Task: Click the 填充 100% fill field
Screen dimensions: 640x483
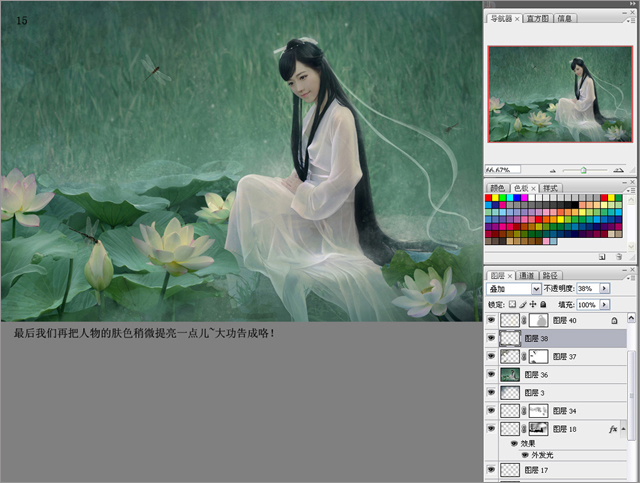Action: (x=588, y=305)
